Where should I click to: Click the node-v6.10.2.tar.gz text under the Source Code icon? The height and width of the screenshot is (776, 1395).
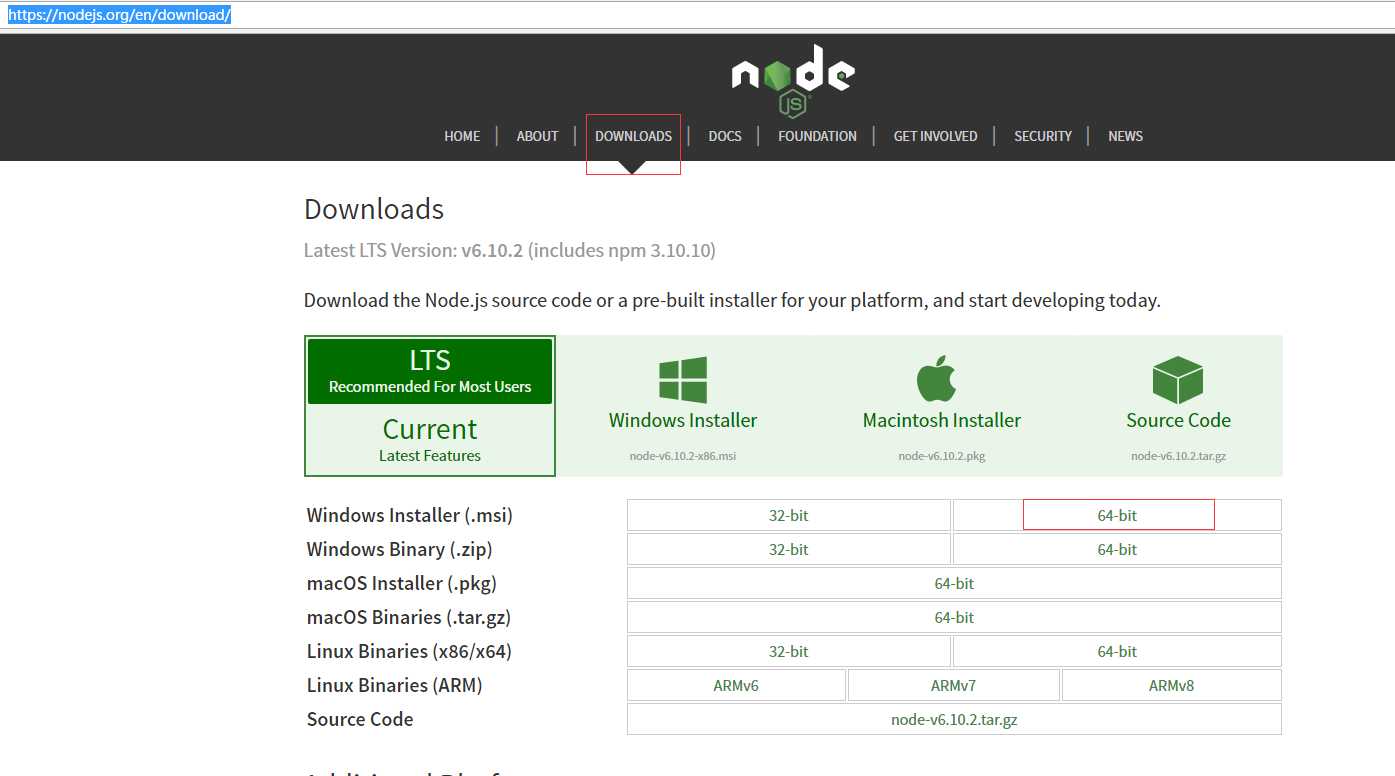[x=1178, y=456]
